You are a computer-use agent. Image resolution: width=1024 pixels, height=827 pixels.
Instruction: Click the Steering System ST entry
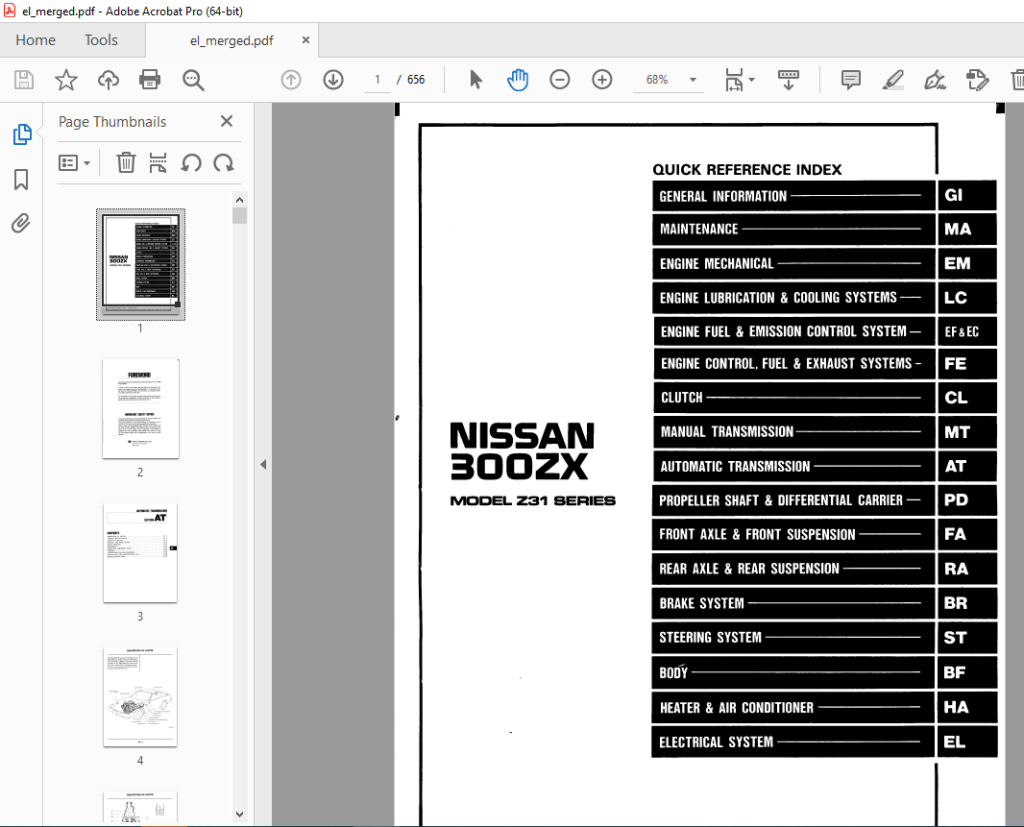point(824,638)
